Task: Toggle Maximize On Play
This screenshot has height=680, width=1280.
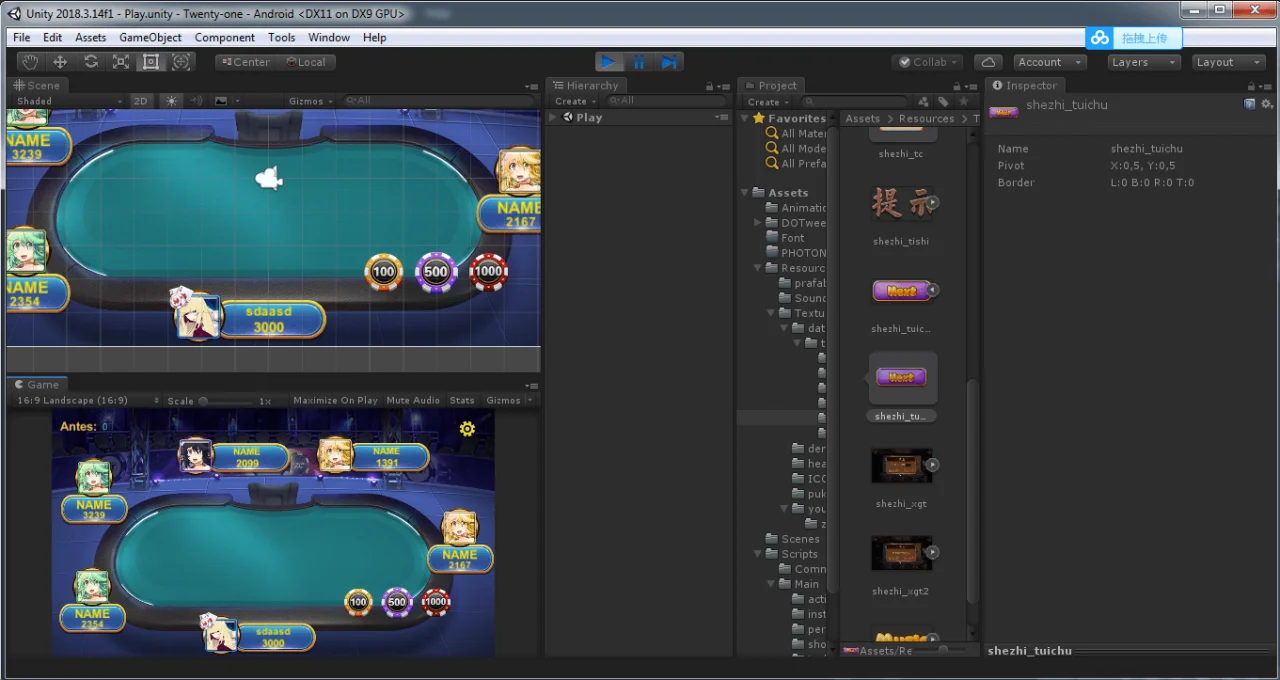Action: point(336,401)
